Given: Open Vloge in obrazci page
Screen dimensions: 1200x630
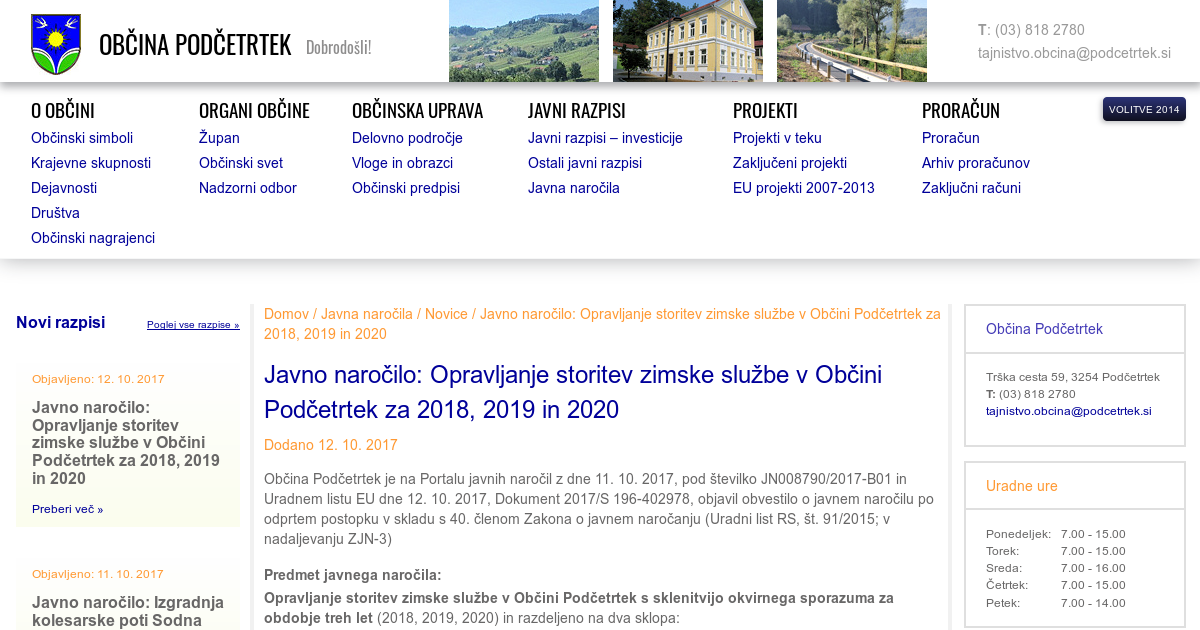Looking at the screenshot, I should click(402, 163).
